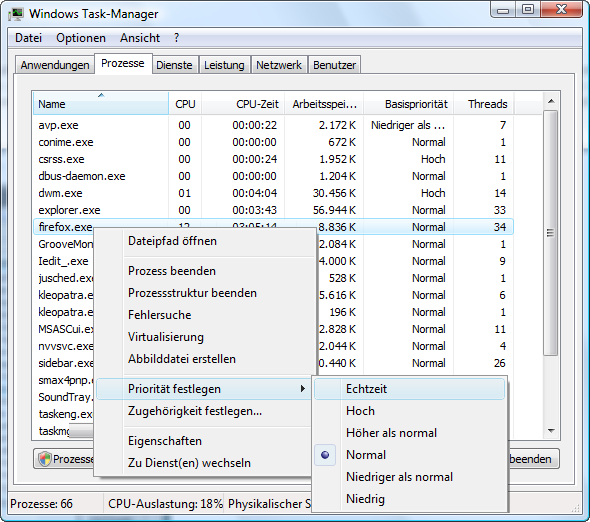Click the 00:04:04 CPU time of dwm.exe
The width and height of the screenshot is (590, 522).
[x=254, y=193]
